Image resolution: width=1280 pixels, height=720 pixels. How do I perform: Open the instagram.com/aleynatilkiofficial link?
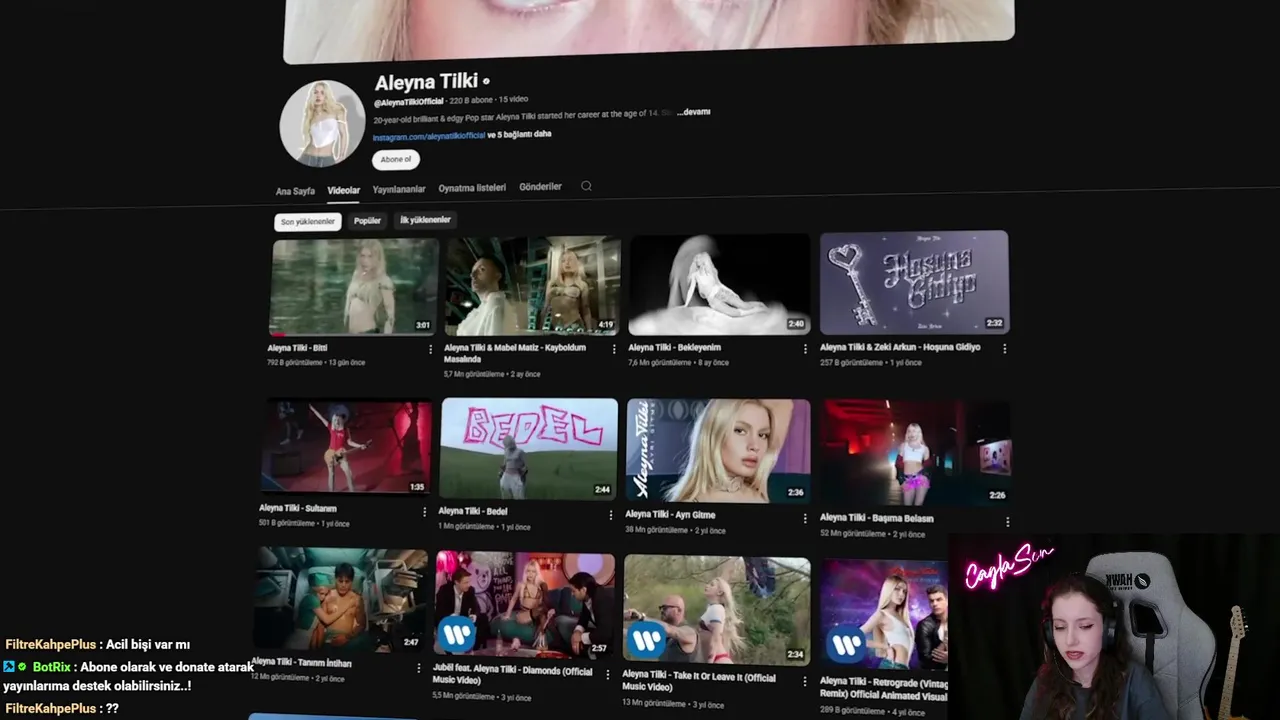pos(428,136)
